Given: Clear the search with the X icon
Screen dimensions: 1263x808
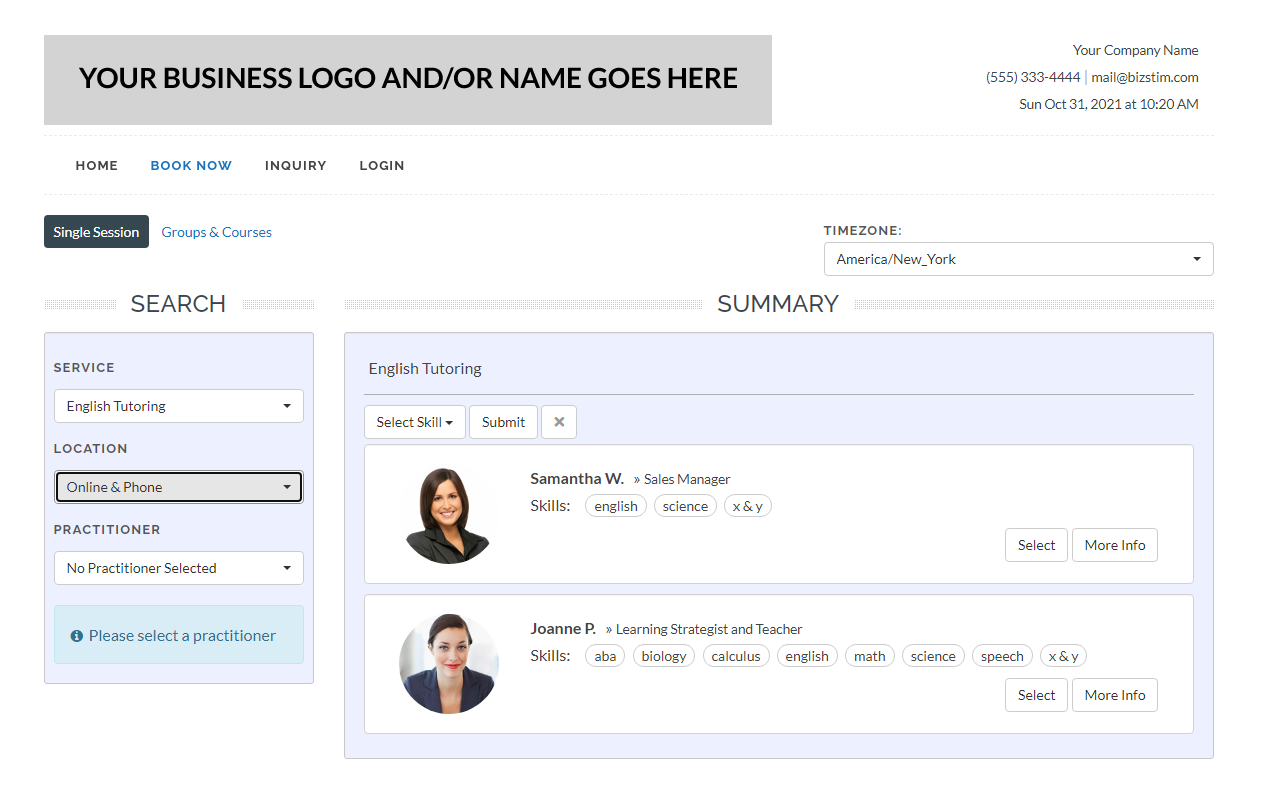Looking at the screenshot, I should pyautogui.click(x=558, y=421).
